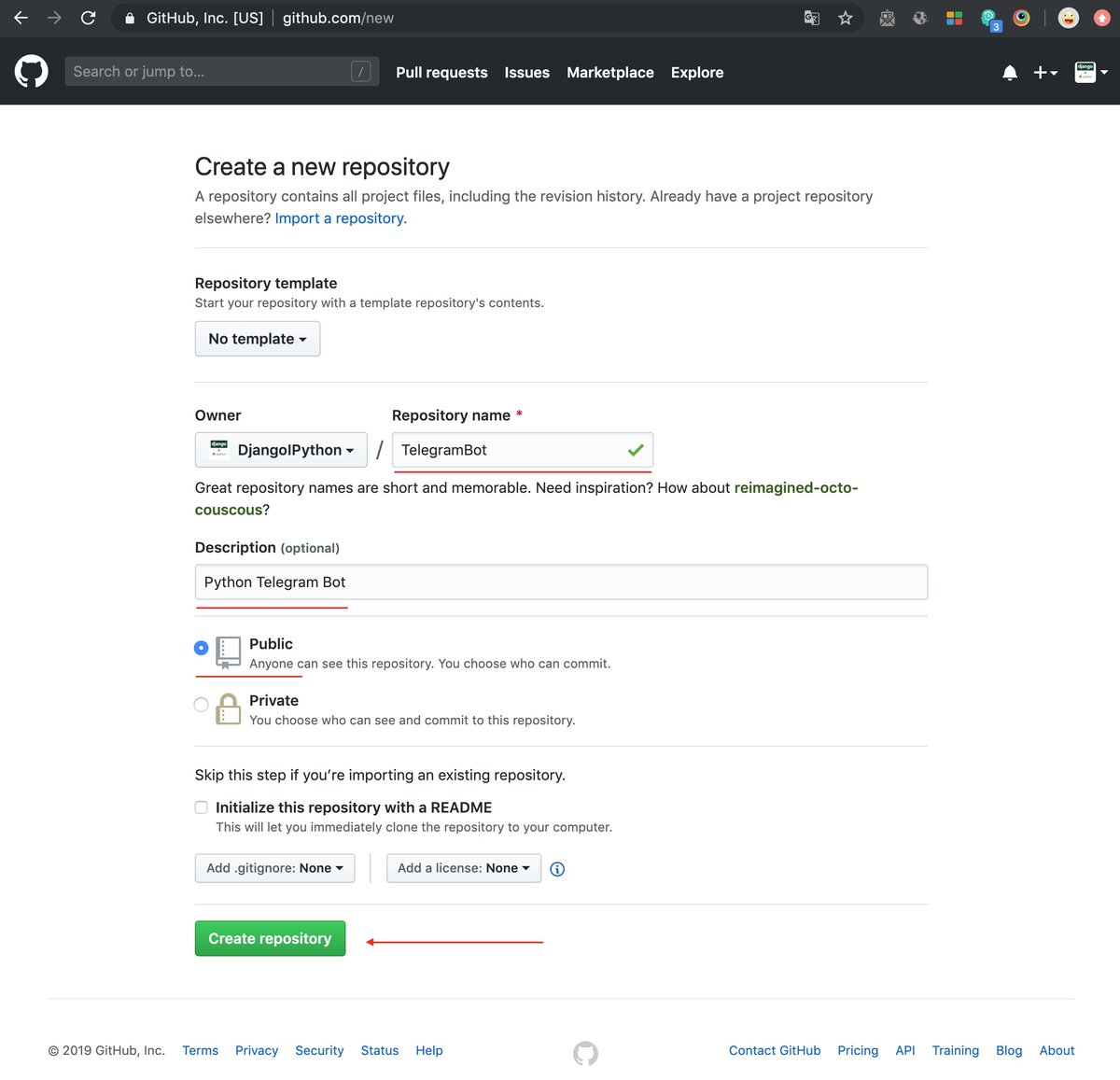Click the Create a new repository heading
Screen dimensions: 1120x1080
pos(322,166)
